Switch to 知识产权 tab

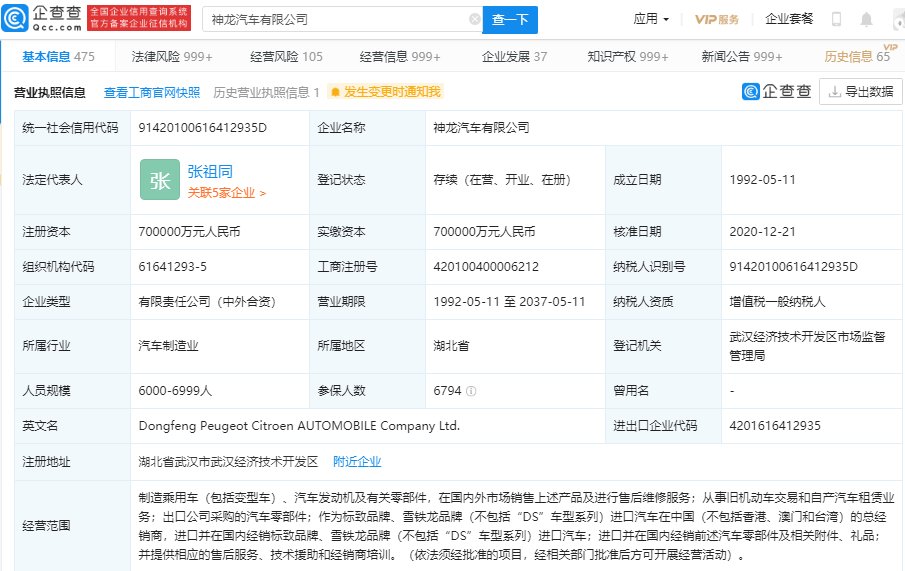point(627,57)
